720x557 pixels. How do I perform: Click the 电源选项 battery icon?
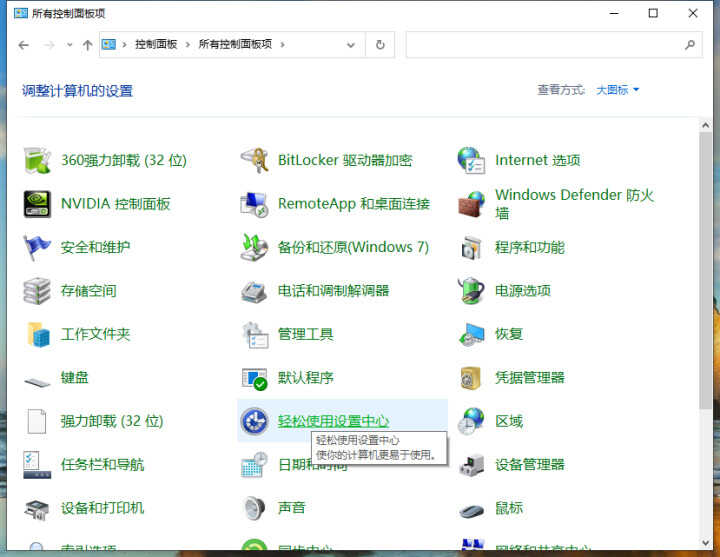coord(471,291)
